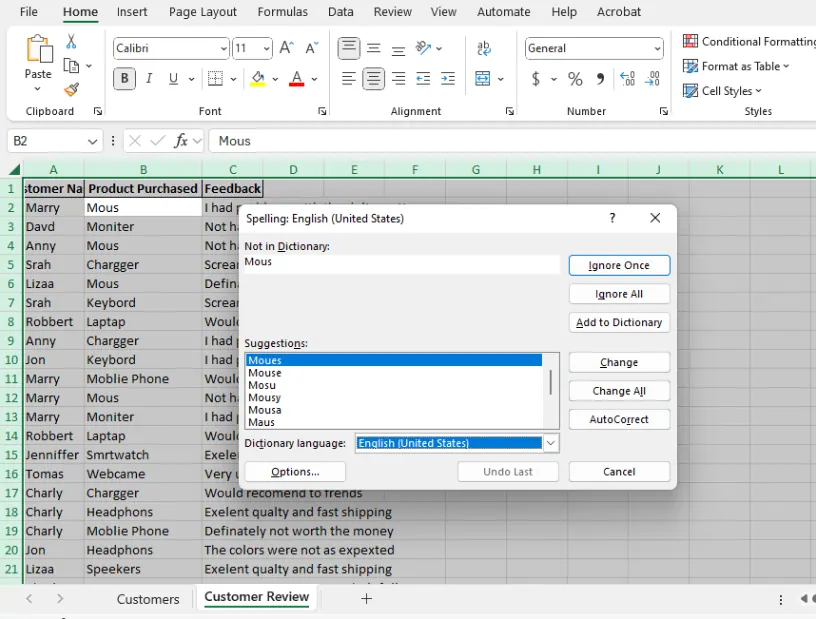Open the Dictionary language dropdown
Viewport: 816px width, 619px height.
[551, 443]
